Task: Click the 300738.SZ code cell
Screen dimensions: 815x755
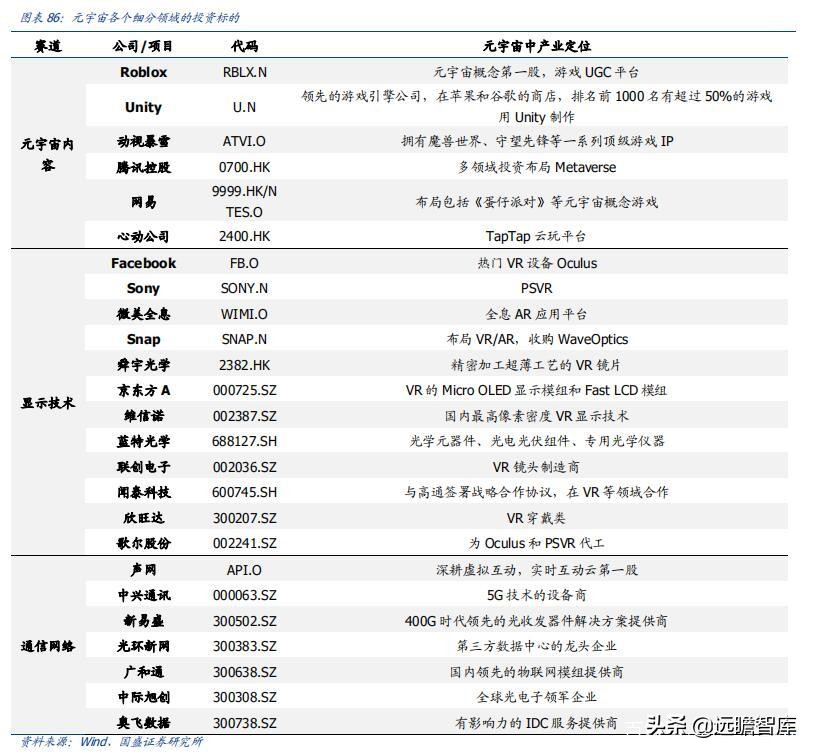Action: [x=244, y=723]
